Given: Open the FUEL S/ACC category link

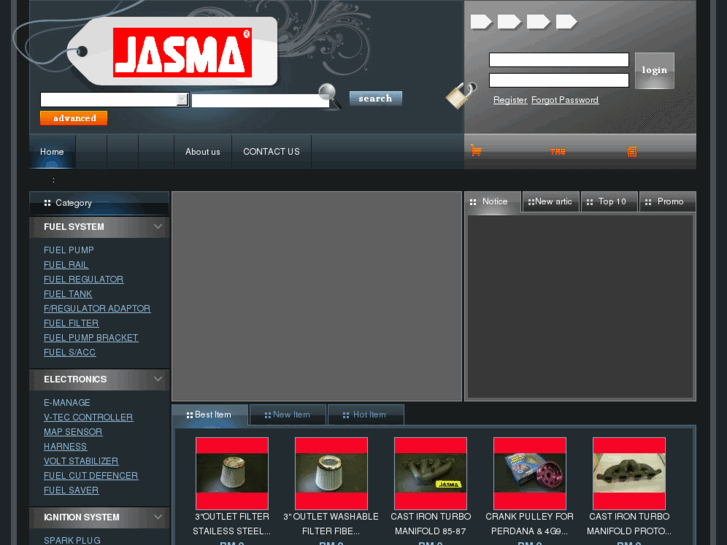Looking at the screenshot, I should point(70,353).
